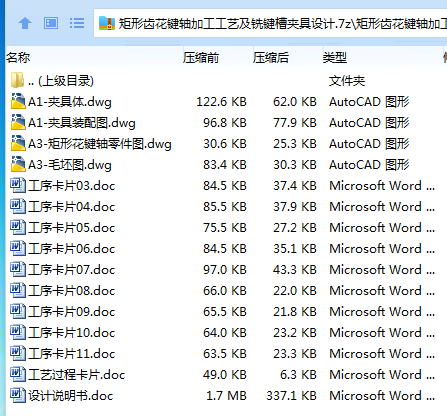
Task: Click the 122.6 KB size of A1-夹具体.dwg
Action: [x=221, y=102]
